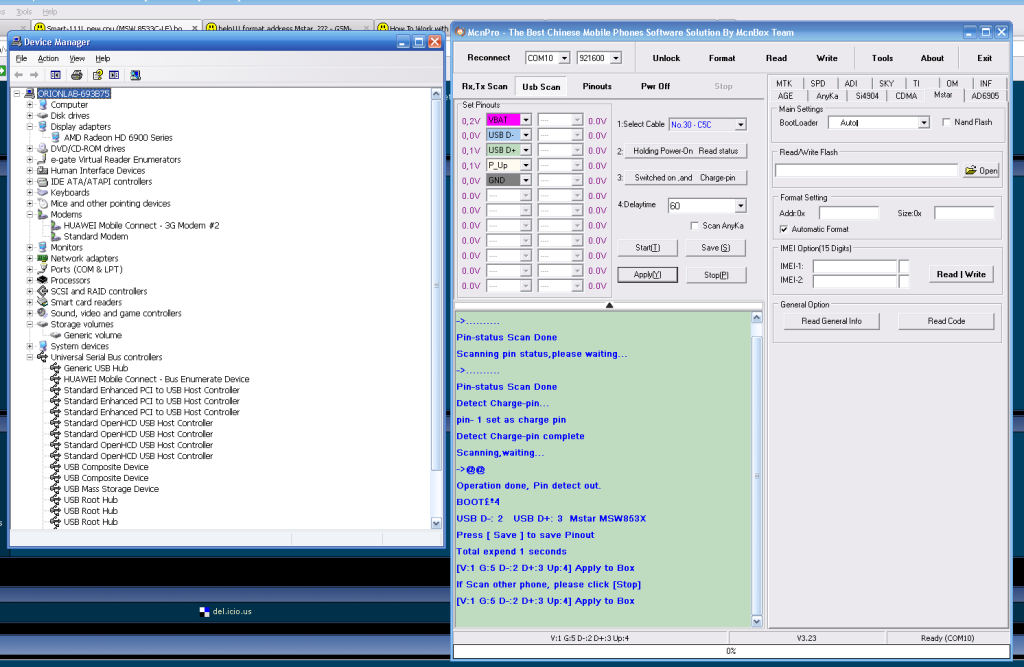This screenshot has width=1024, height=667.
Task: Enable the Nand Flash checkbox
Action: click(948, 122)
